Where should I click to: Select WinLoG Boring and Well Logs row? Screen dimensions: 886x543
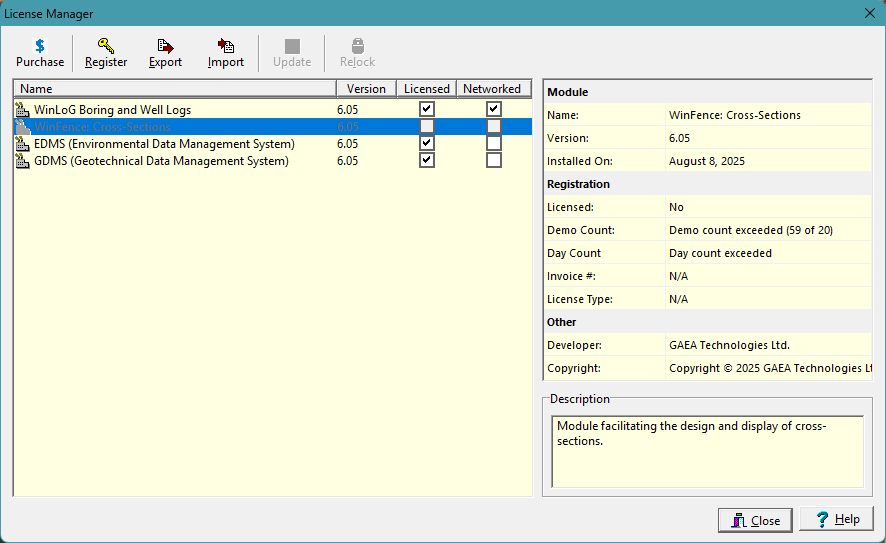(x=273, y=110)
